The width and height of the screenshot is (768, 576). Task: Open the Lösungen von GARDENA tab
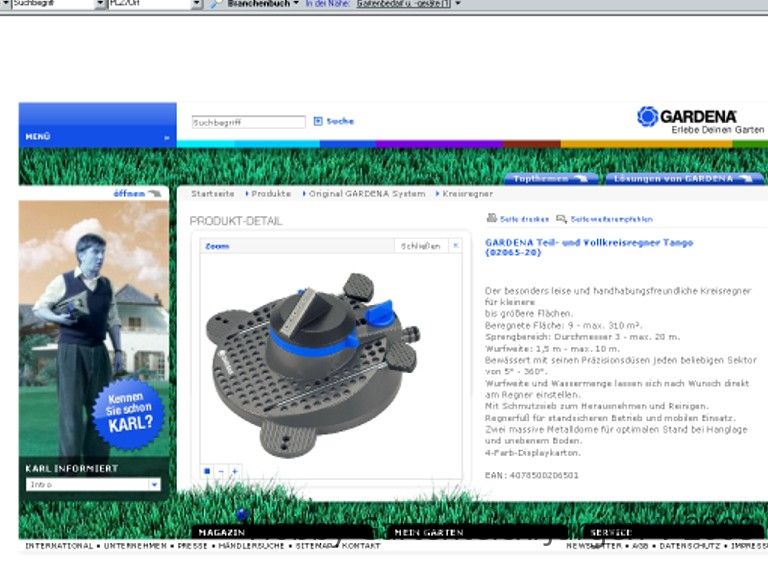[684, 179]
